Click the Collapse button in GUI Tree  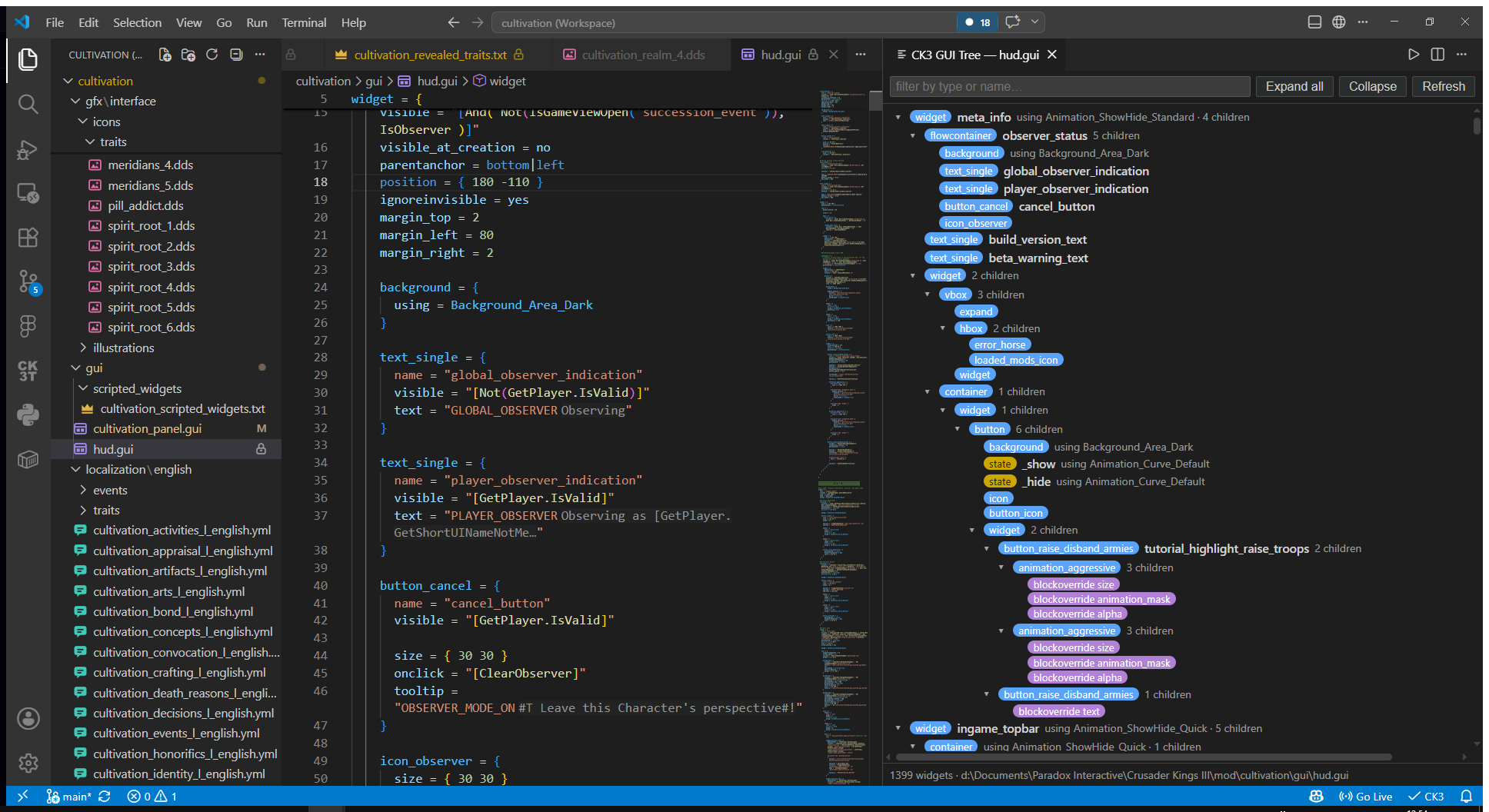[x=1372, y=86]
